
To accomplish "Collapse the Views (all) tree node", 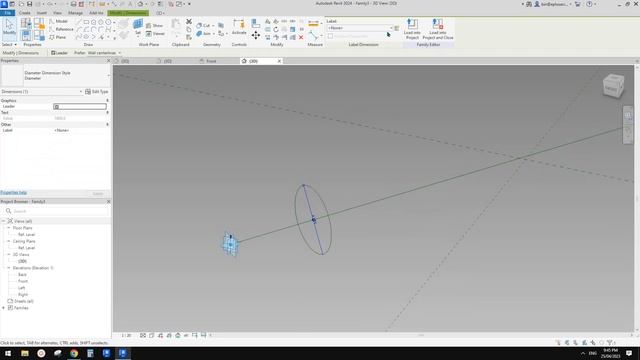I will point(4,221).
